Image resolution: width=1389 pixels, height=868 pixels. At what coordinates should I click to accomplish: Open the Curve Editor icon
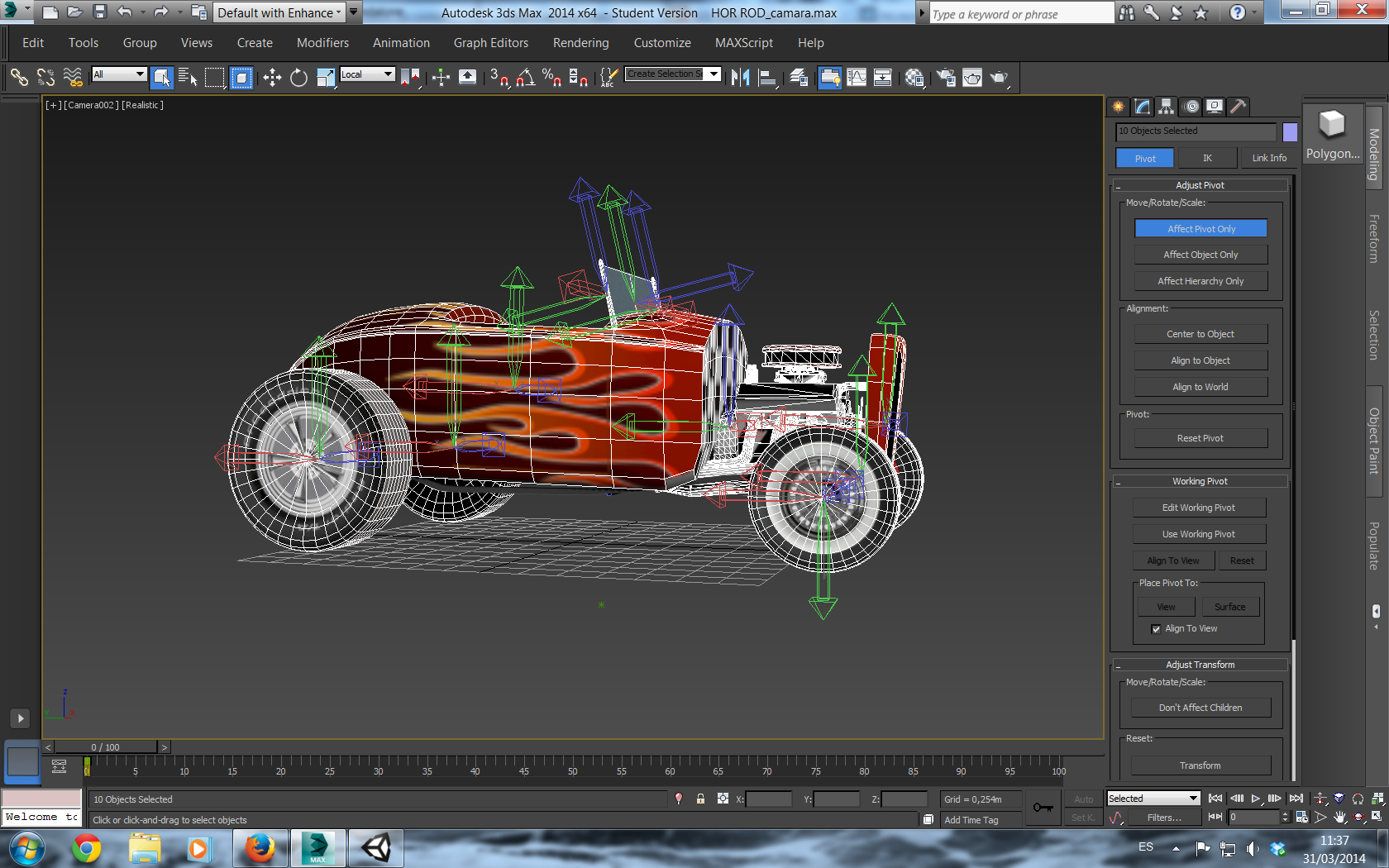pyautogui.click(x=857, y=78)
